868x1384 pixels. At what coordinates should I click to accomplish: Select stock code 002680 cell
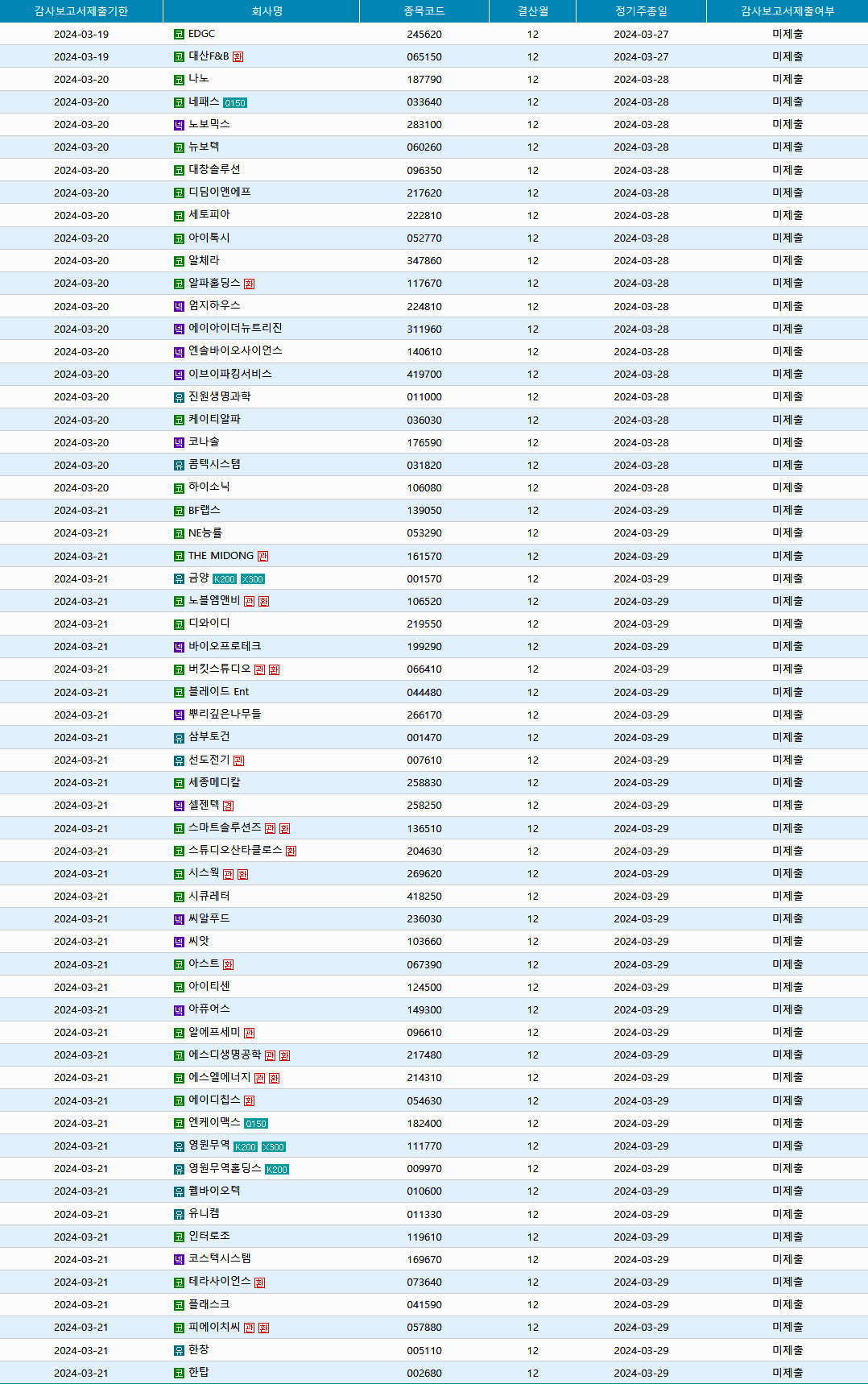click(x=424, y=1374)
